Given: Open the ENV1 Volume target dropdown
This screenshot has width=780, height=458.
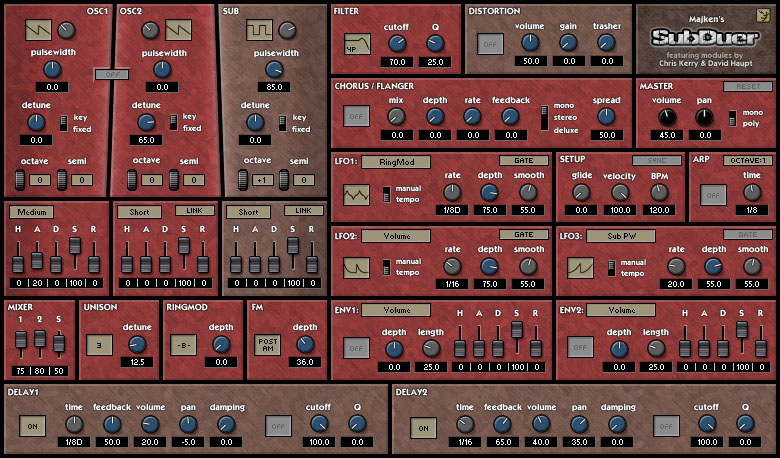Looking at the screenshot, I should coord(396,310).
